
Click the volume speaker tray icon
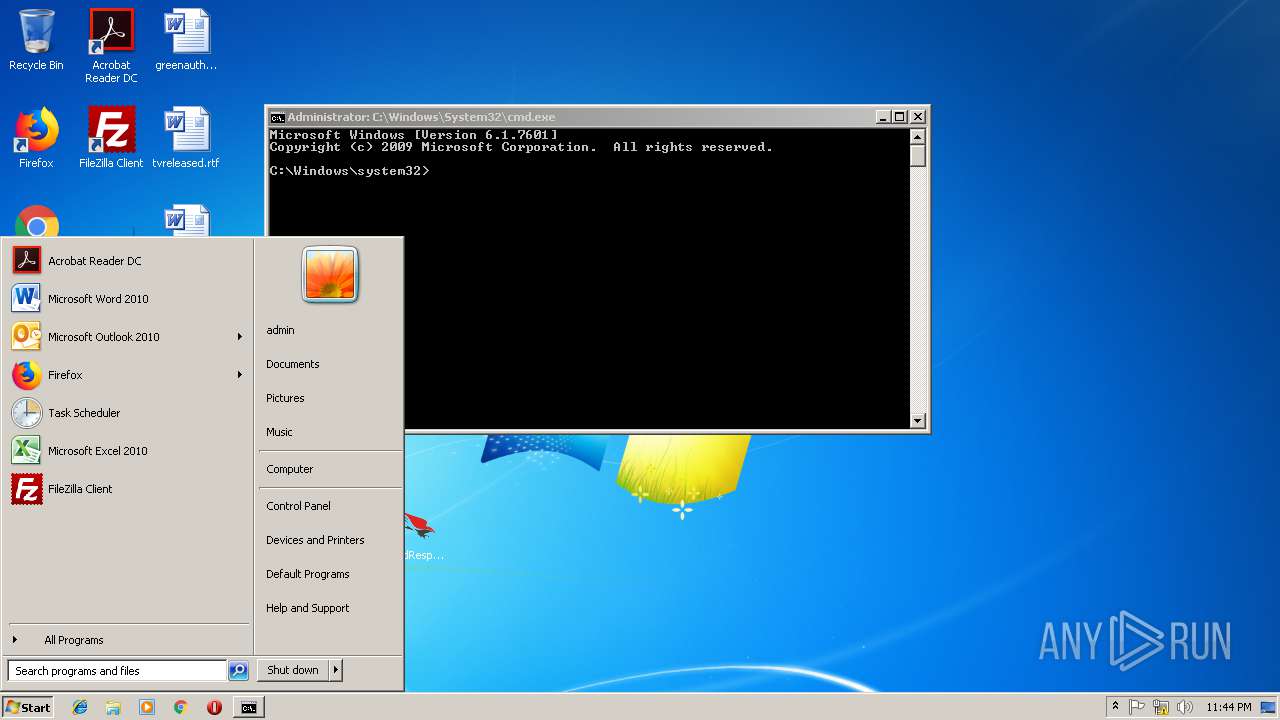pos(1185,707)
